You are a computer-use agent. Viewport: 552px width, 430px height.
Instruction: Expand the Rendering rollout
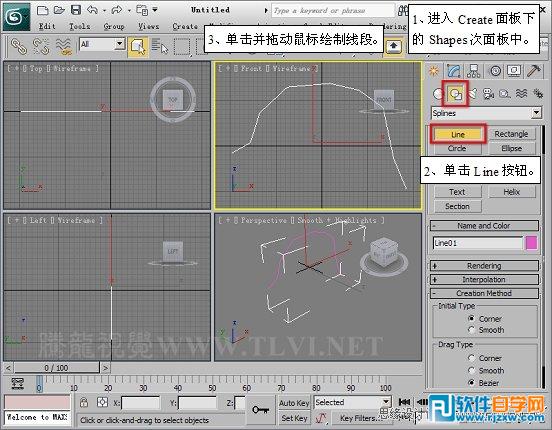(484, 266)
